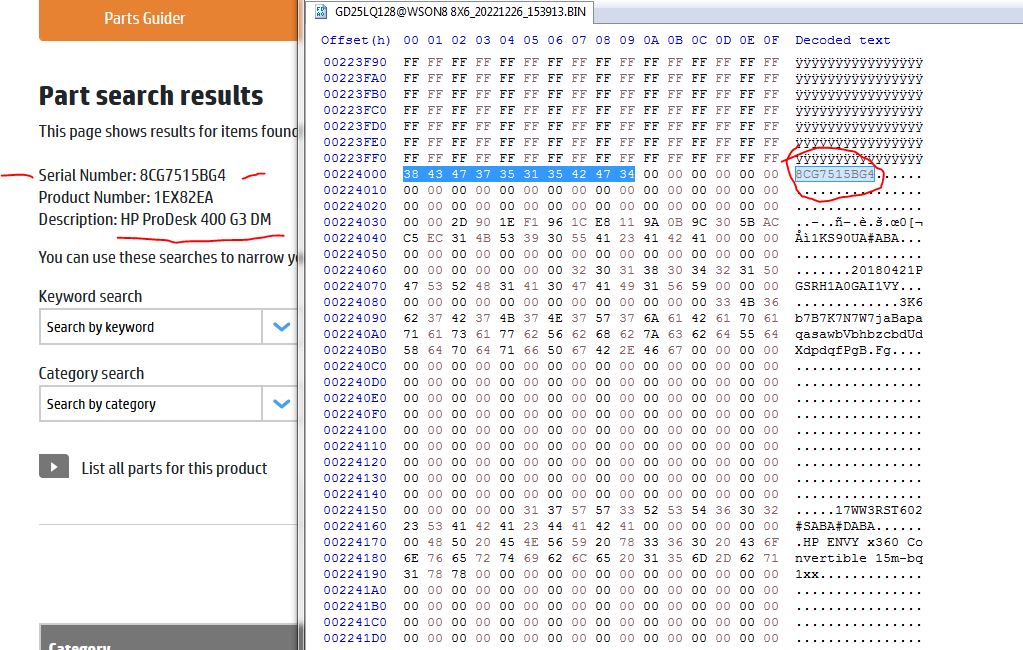
Task: Click the Part search results heading
Action: [x=151, y=96]
